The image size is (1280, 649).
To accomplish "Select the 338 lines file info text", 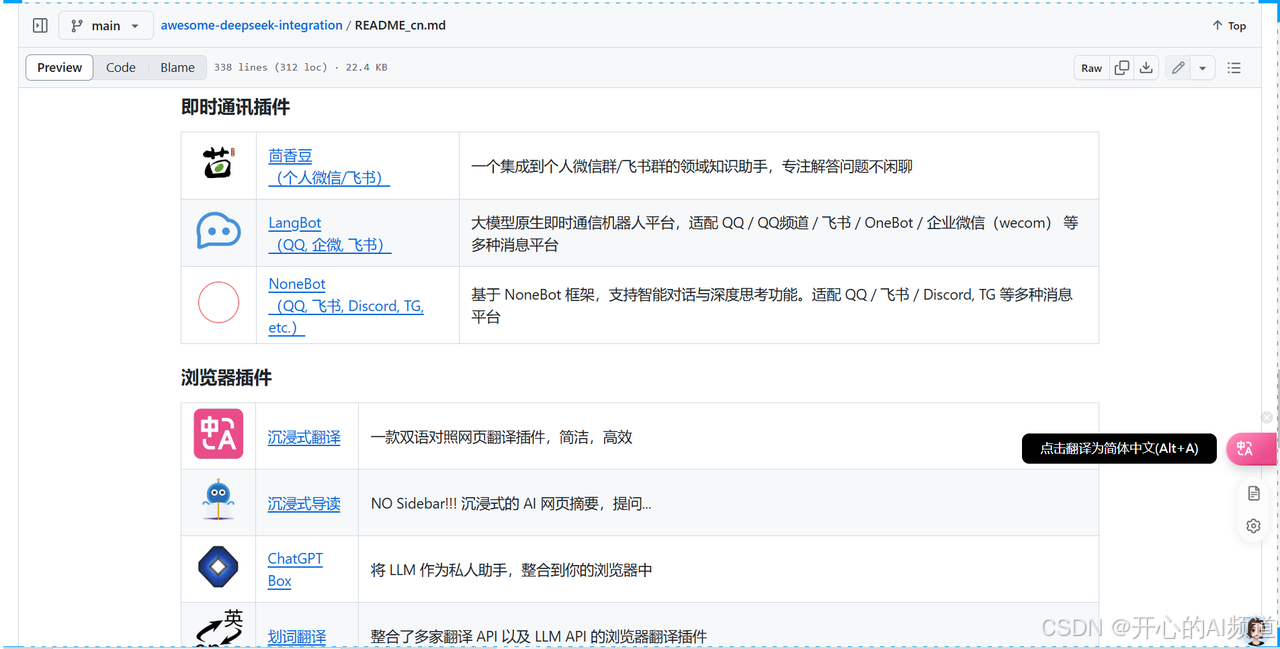I will (x=301, y=68).
